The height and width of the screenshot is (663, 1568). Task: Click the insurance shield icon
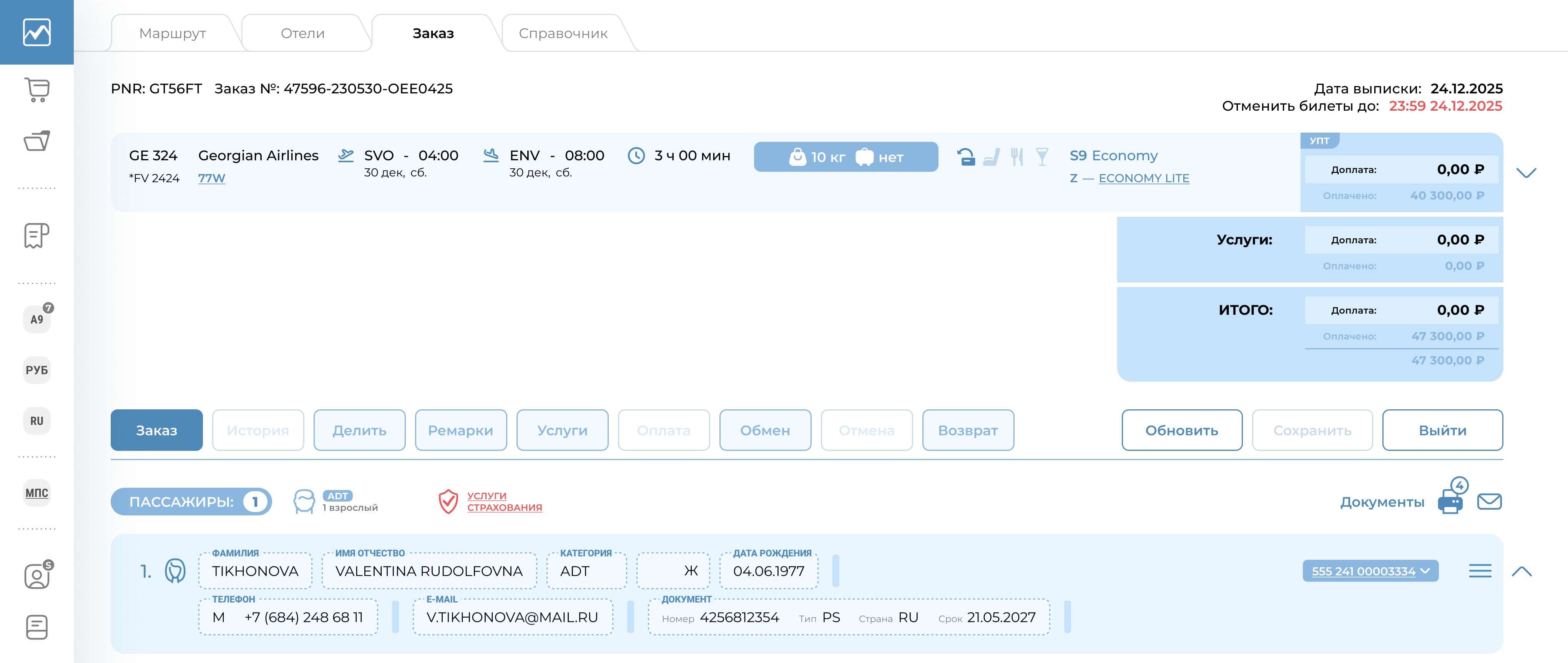[448, 502]
